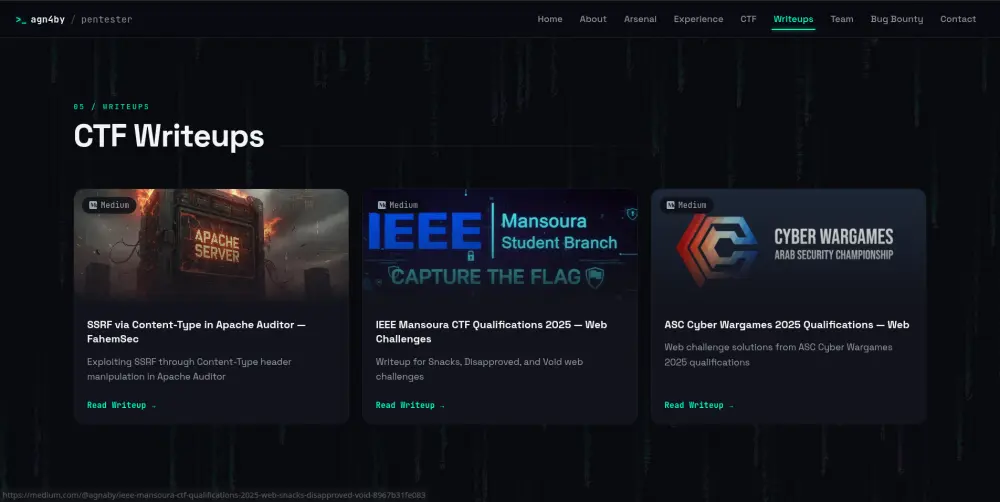Image resolution: width=1000 pixels, height=502 pixels.
Task: Click 'Writeup for Snacks, Disapproved, and Void' description
Action: click(479, 369)
